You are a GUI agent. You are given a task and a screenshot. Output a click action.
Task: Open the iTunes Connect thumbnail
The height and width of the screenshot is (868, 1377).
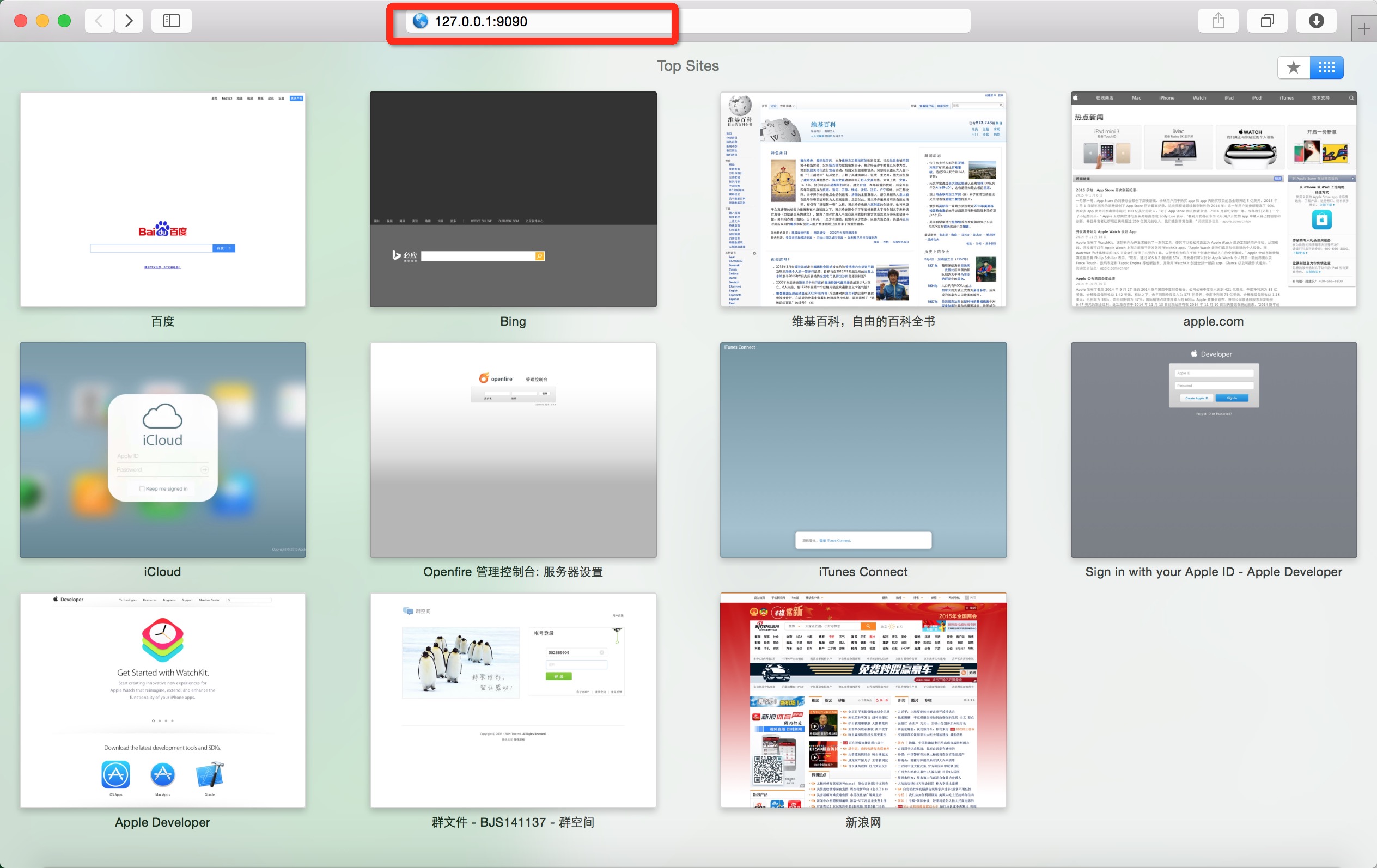tap(863, 449)
